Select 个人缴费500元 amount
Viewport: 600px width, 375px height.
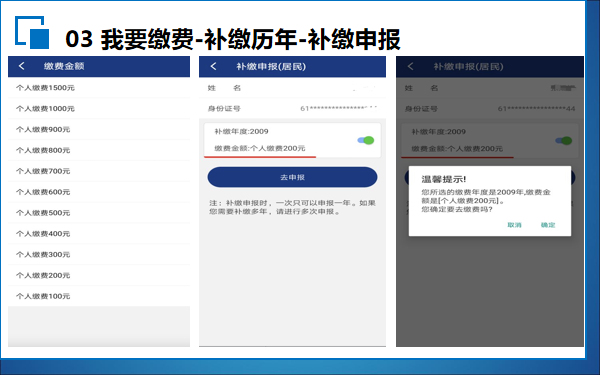99,213
